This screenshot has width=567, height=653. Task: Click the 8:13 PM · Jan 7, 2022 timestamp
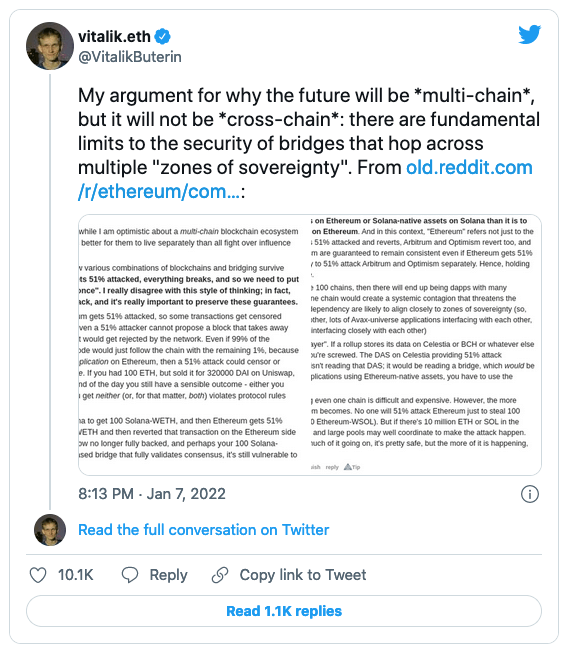[152, 494]
